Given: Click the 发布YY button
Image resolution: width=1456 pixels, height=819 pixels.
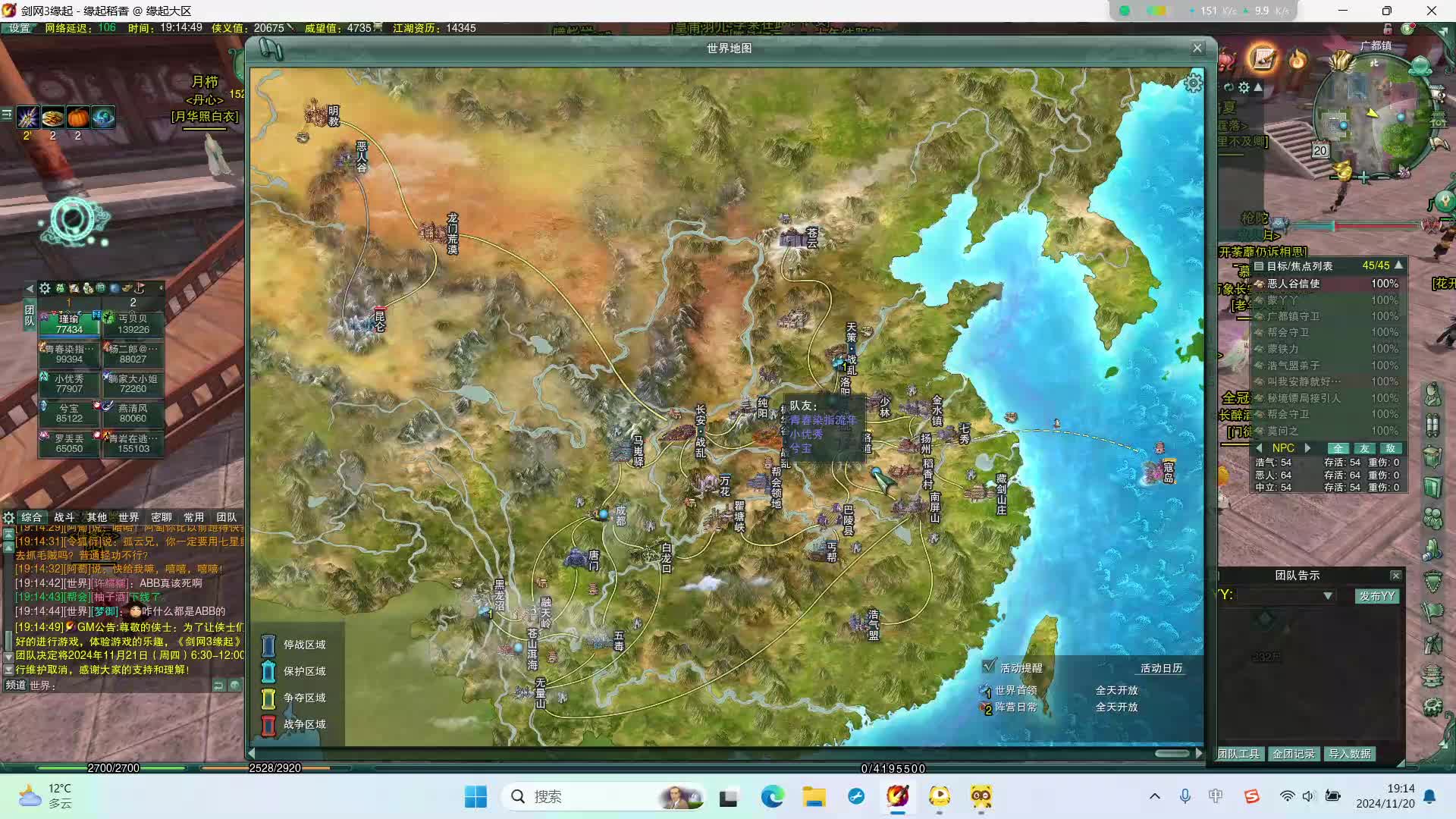Looking at the screenshot, I should [1376, 596].
